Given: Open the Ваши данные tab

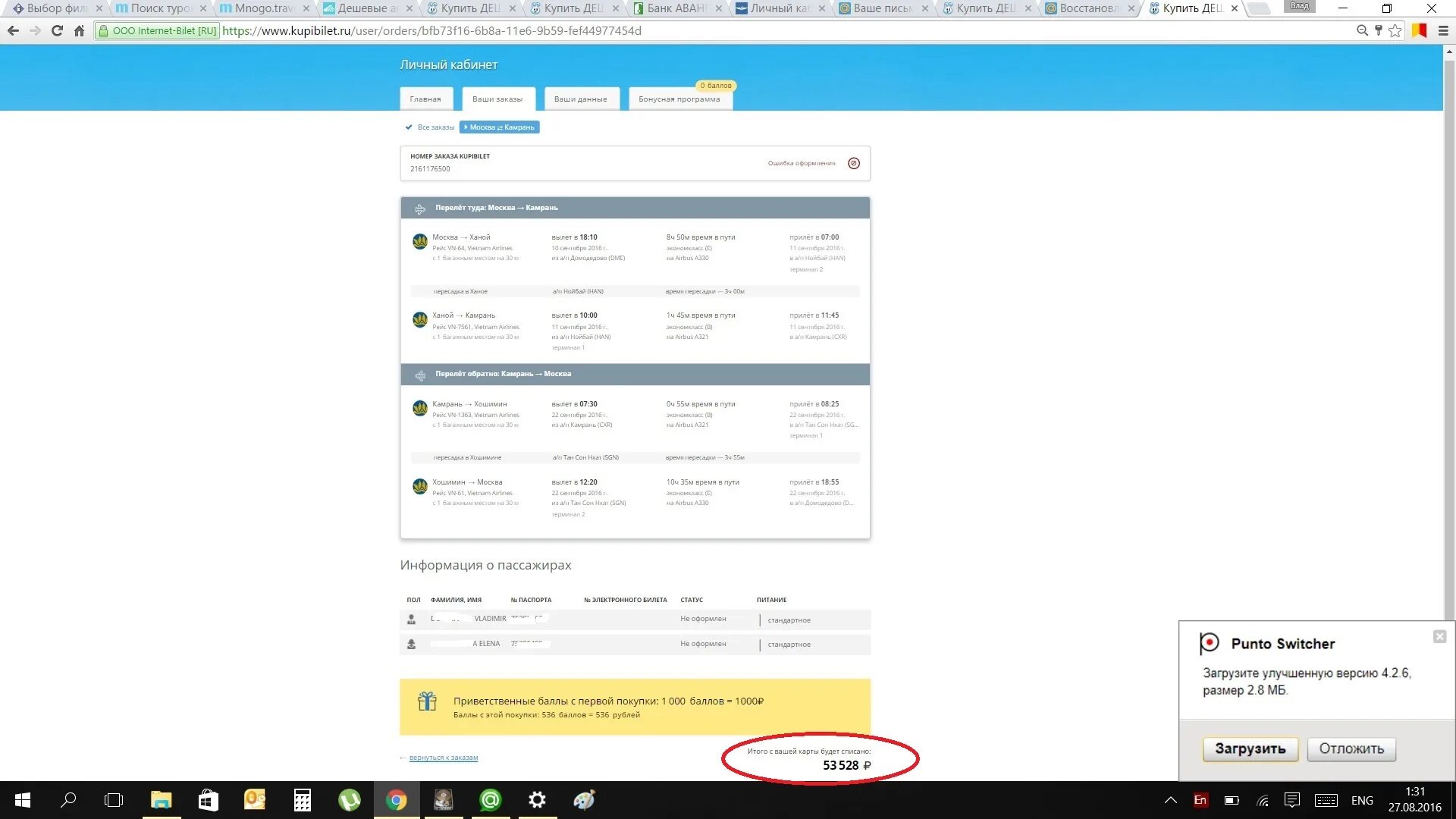Looking at the screenshot, I should (580, 99).
